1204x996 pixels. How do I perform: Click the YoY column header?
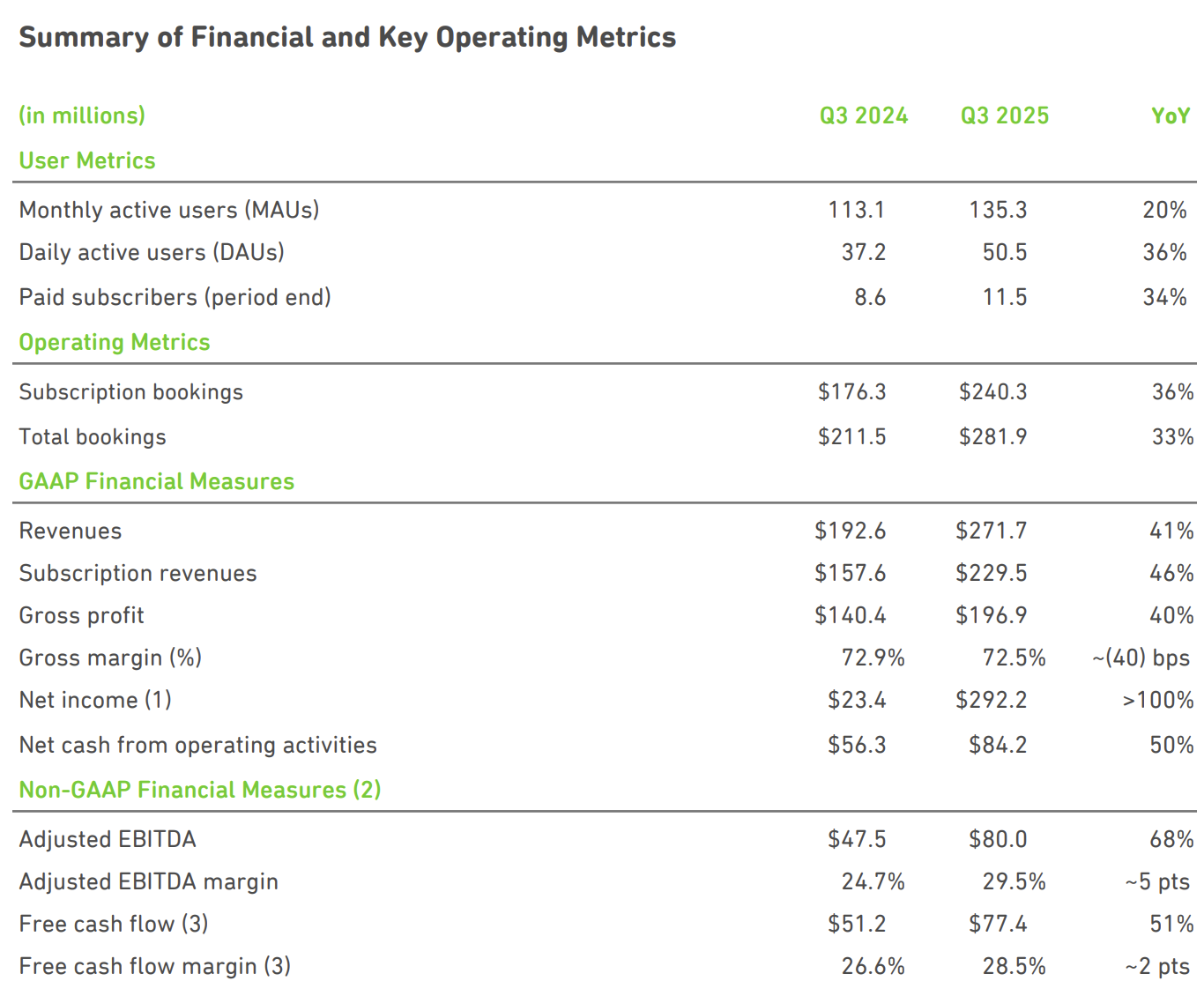pyautogui.click(x=1170, y=115)
